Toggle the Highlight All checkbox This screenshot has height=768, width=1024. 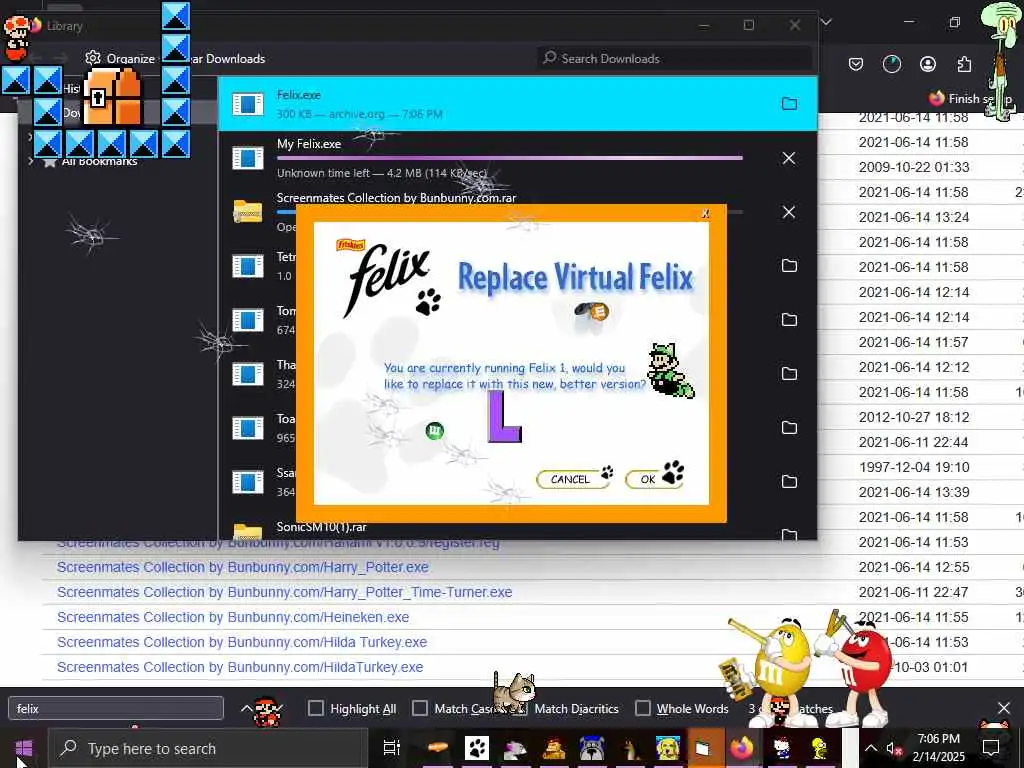pos(315,708)
